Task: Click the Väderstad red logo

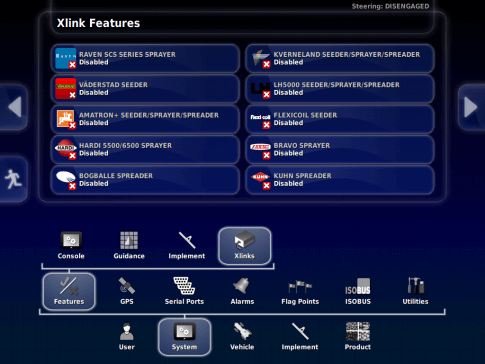Action: [66, 88]
